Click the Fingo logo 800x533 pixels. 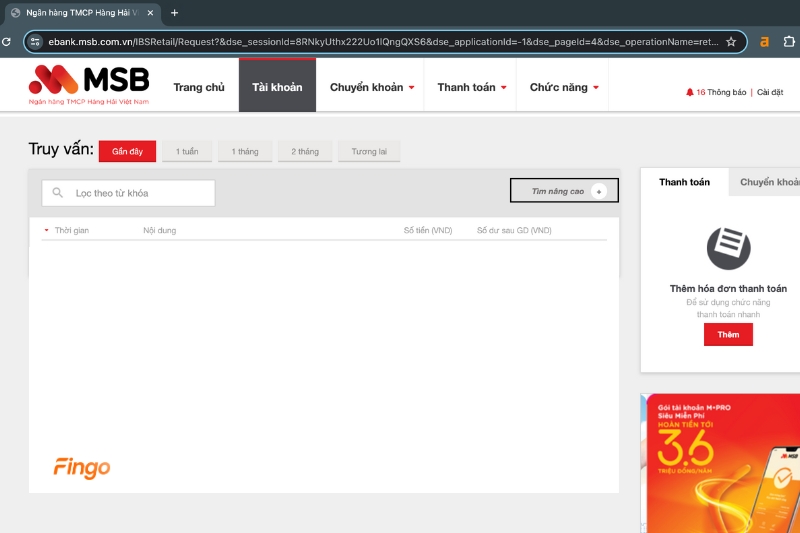click(x=82, y=468)
